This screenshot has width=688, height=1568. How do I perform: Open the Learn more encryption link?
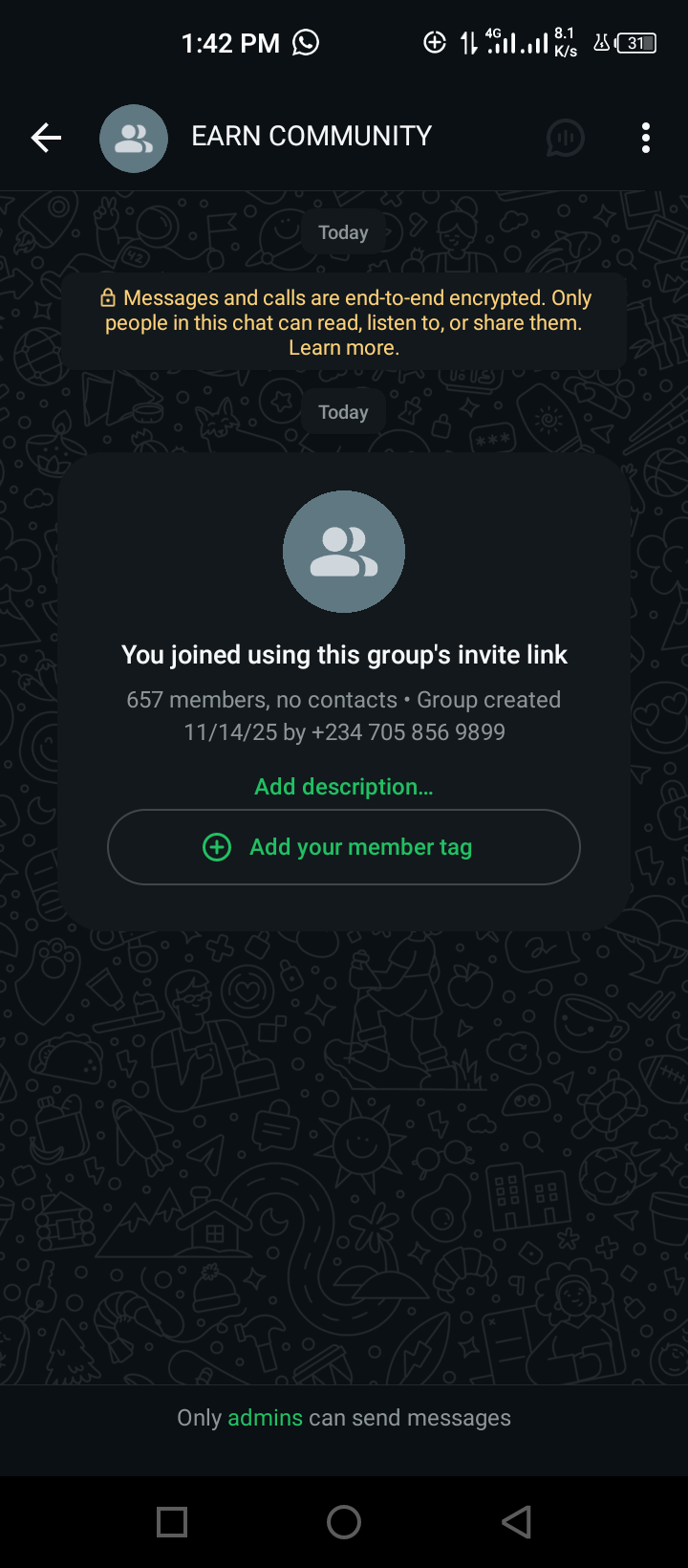(344, 348)
